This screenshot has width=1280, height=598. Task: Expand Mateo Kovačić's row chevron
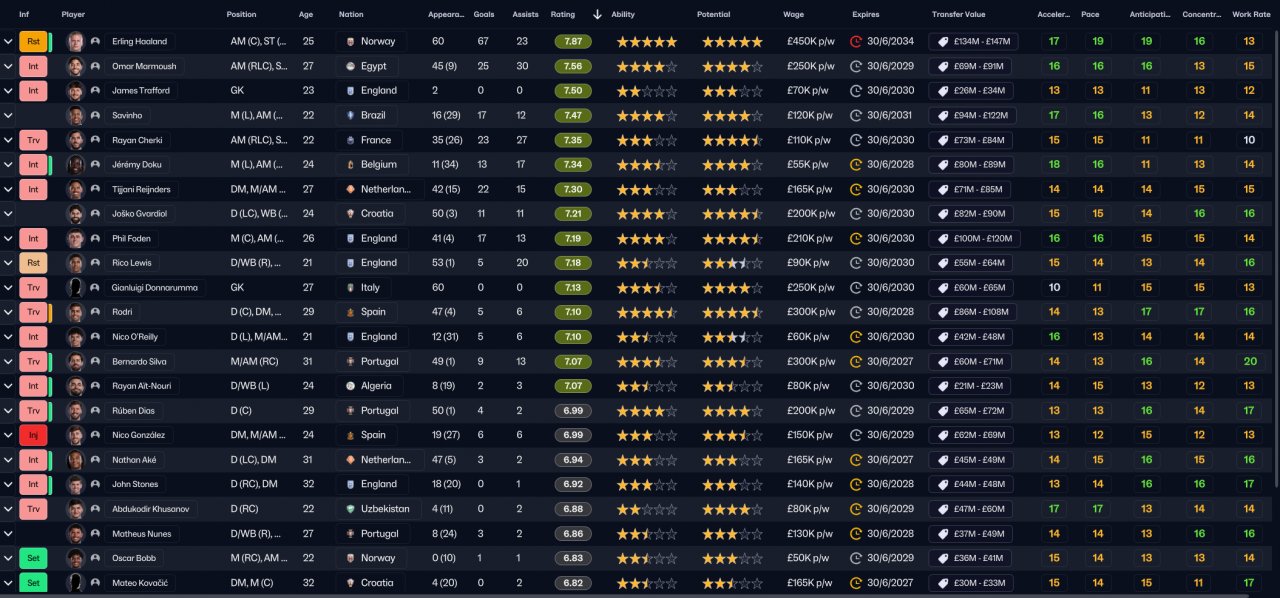click(x=8, y=582)
